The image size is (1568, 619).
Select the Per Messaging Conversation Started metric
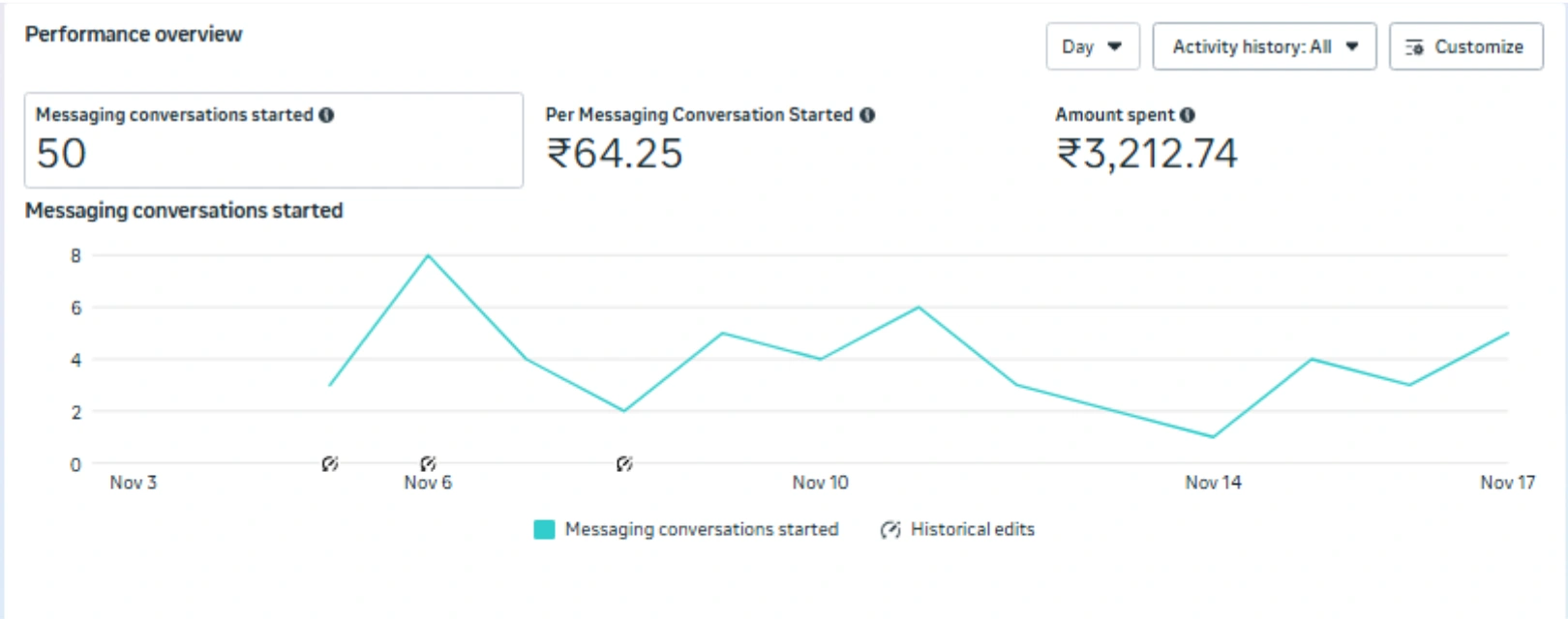tap(709, 140)
